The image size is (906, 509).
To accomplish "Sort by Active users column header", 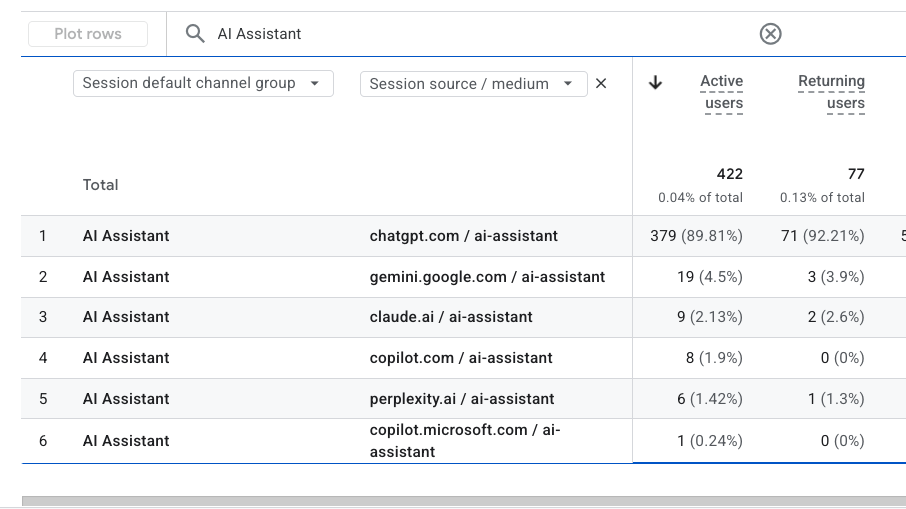I will [x=722, y=92].
